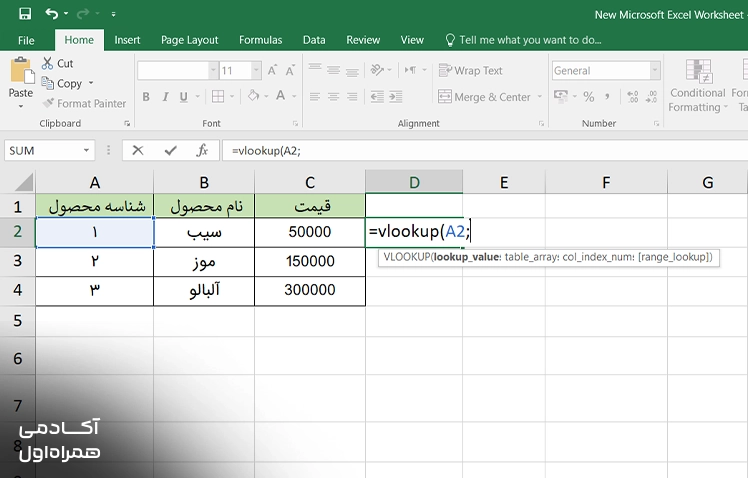Image resolution: width=748 pixels, height=478 pixels.
Task: Click Decrease Indent icon
Action: coord(377,97)
